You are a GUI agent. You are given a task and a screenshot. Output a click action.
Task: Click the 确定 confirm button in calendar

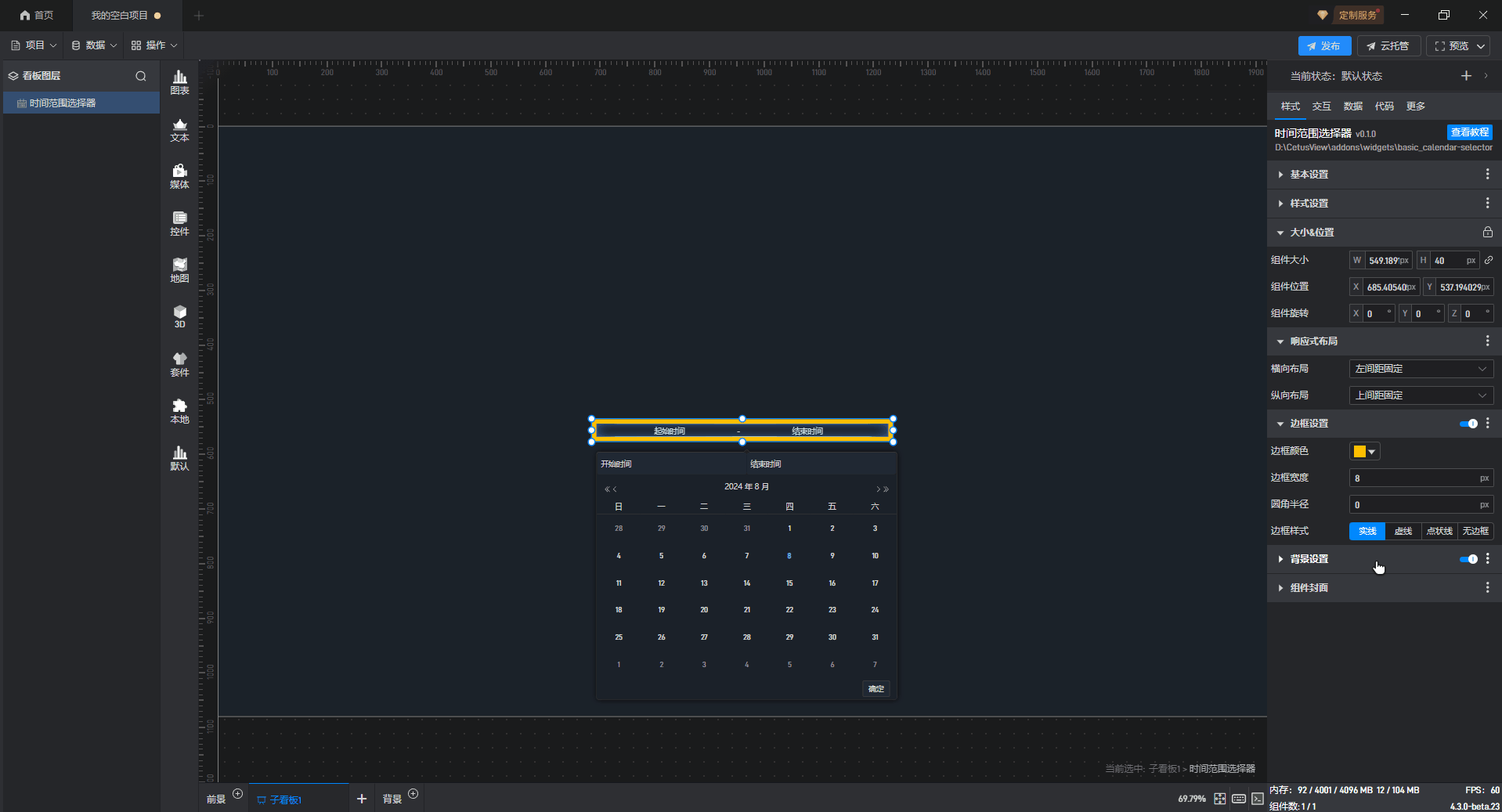point(876,689)
